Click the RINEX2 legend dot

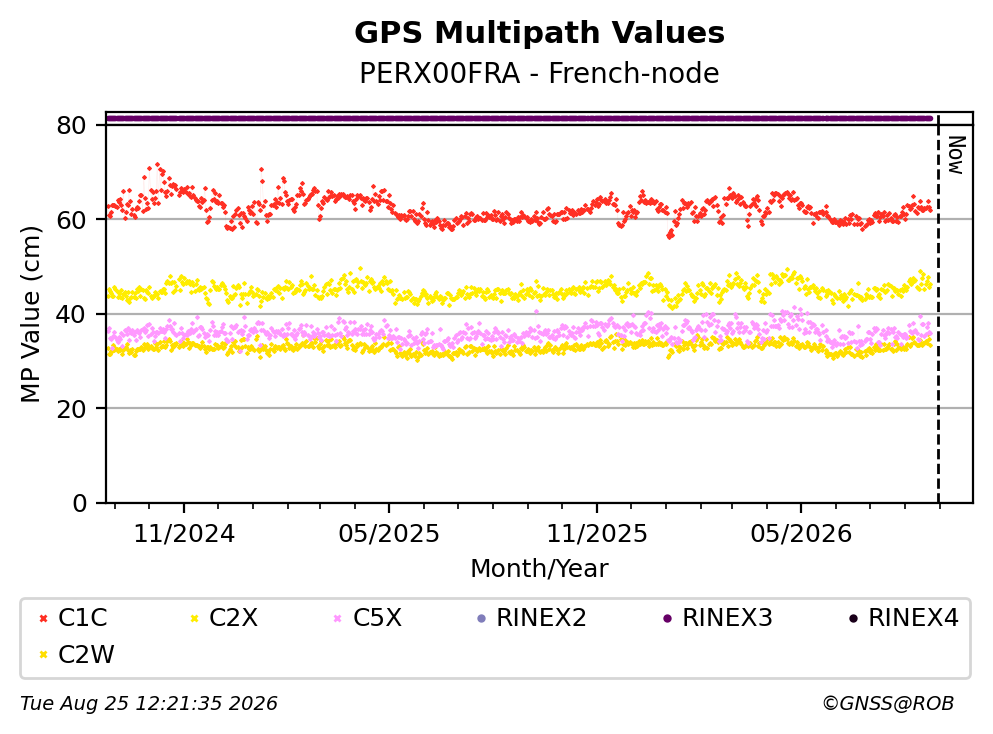pyautogui.click(x=481, y=619)
